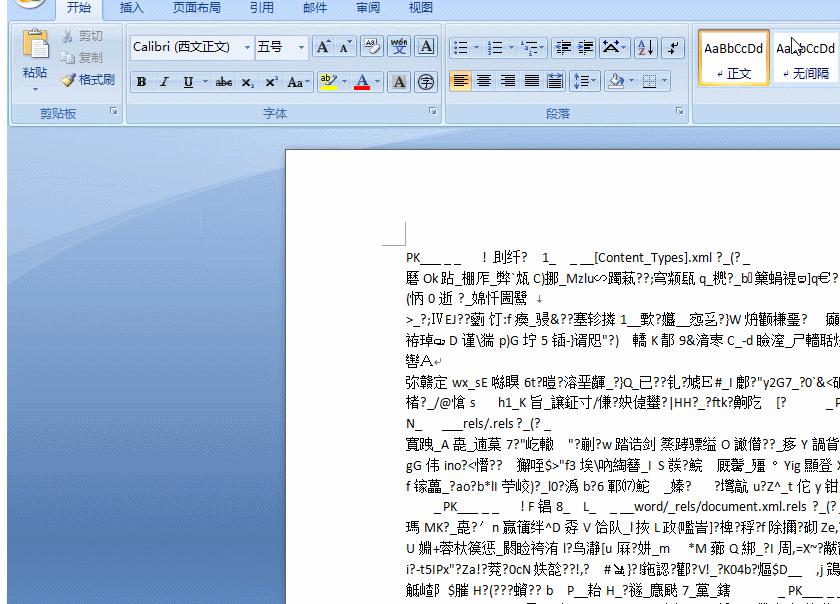This screenshot has width=840, height=604.
Task: Open the Change Case (Aa) dropdown
Action: coord(298,82)
